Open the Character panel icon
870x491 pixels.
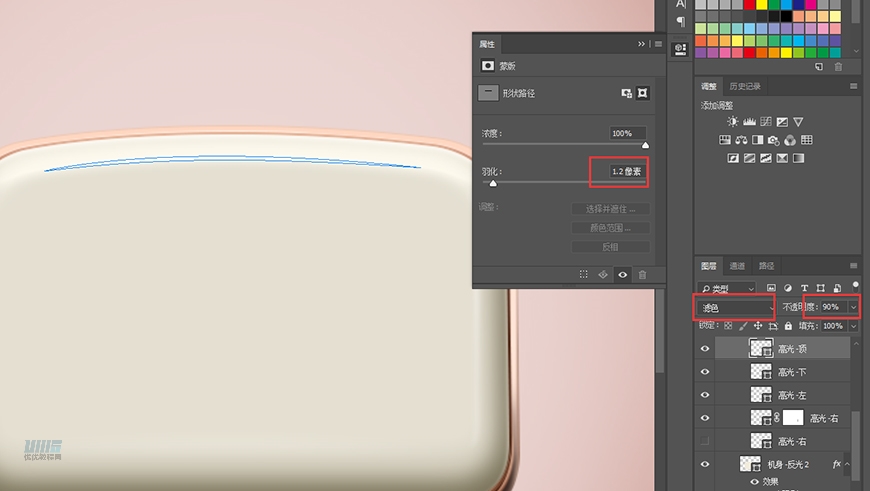(680, 4)
